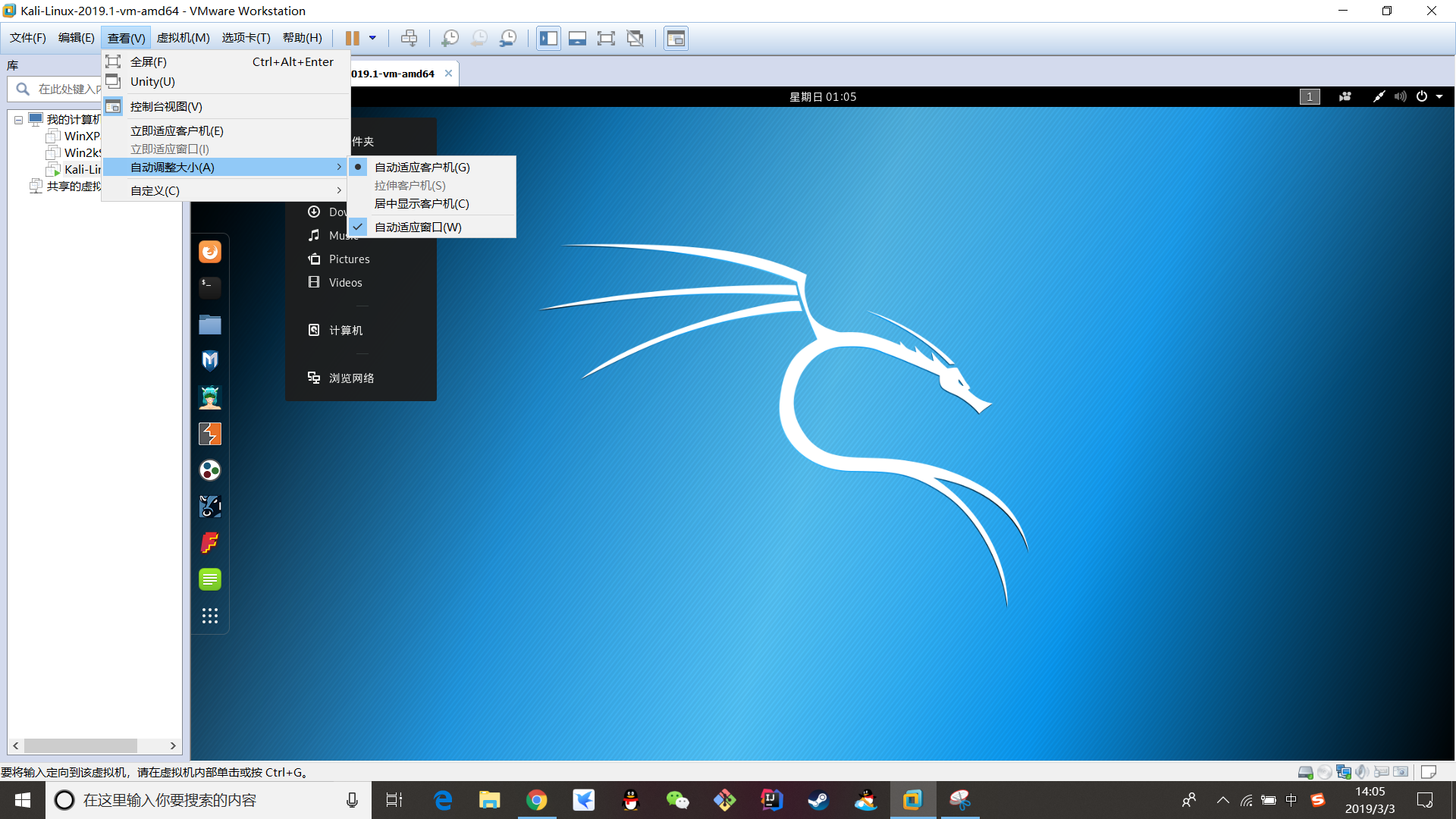Launch Firefox from the Kali dock
Image resolution: width=1456 pixels, height=819 pixels.
[210, 252]
